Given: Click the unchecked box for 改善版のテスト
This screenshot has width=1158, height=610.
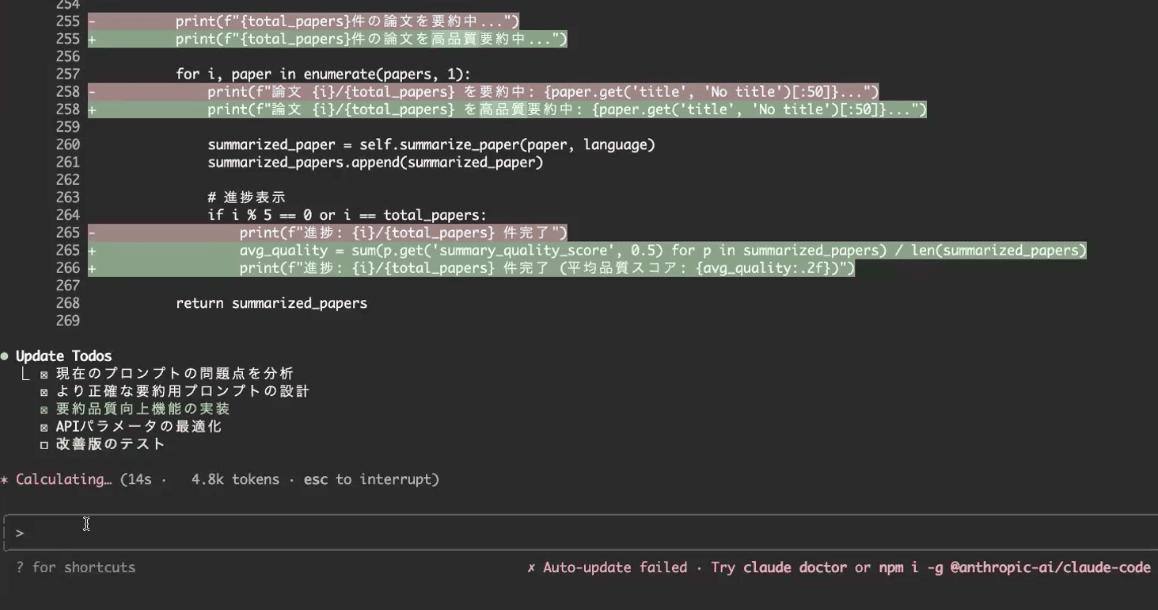Looking at the screenshot, I should (44, 444).
